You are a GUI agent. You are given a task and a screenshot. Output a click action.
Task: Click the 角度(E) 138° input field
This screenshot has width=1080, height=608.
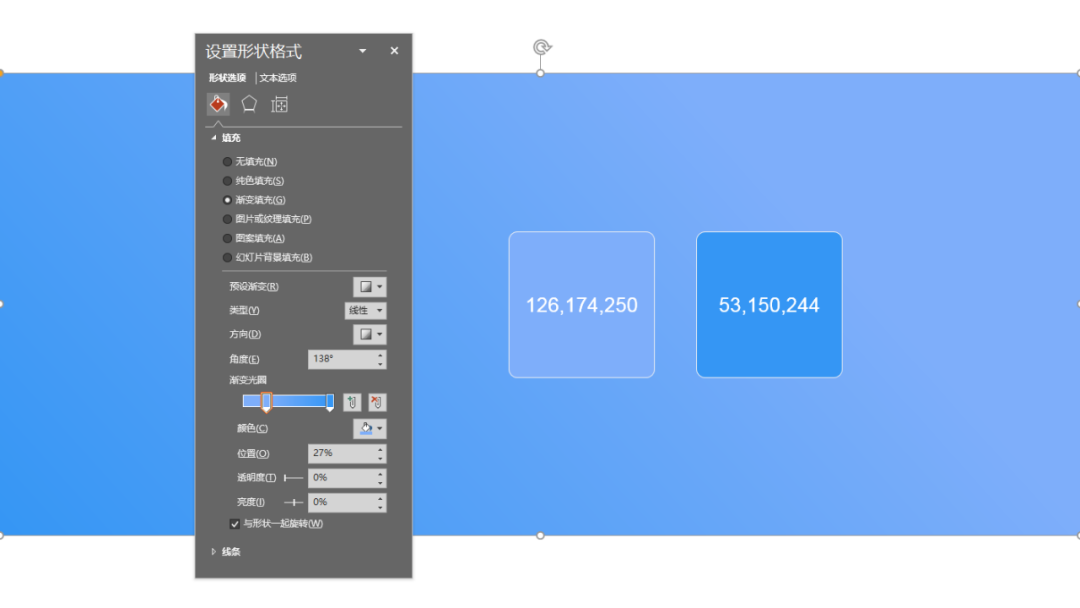pyautogui.click(x=341, y=359)
